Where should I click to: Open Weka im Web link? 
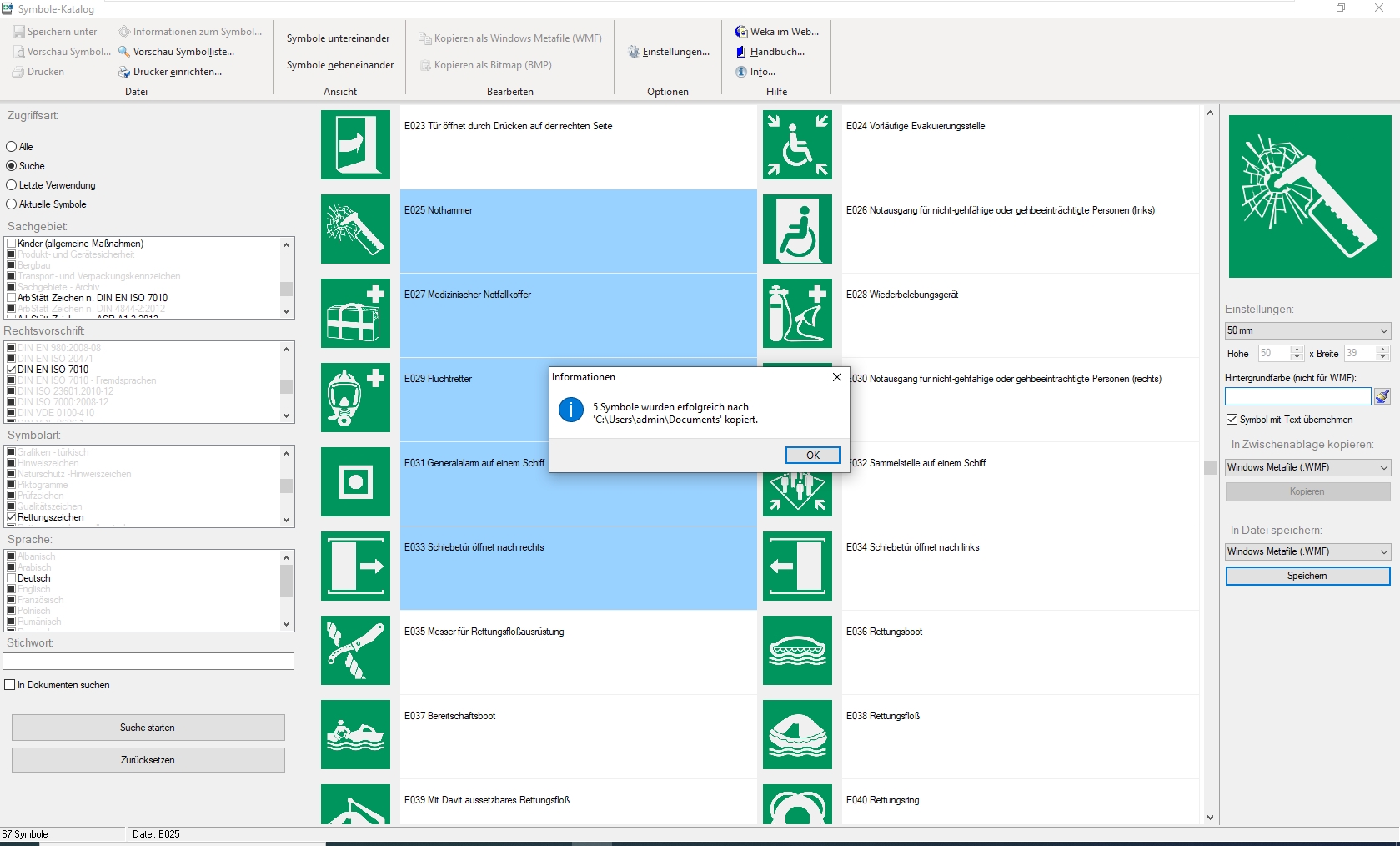(x=777, y=32)
